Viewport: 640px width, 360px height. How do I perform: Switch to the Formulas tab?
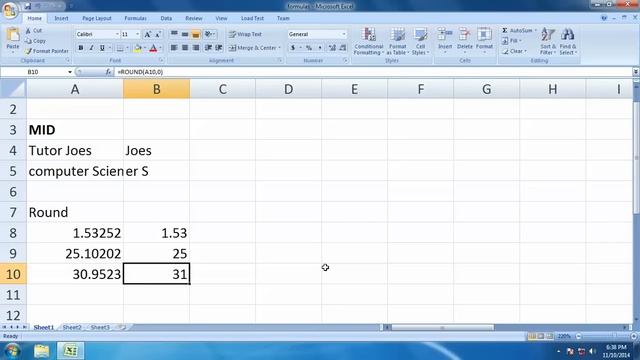[136, 18]
